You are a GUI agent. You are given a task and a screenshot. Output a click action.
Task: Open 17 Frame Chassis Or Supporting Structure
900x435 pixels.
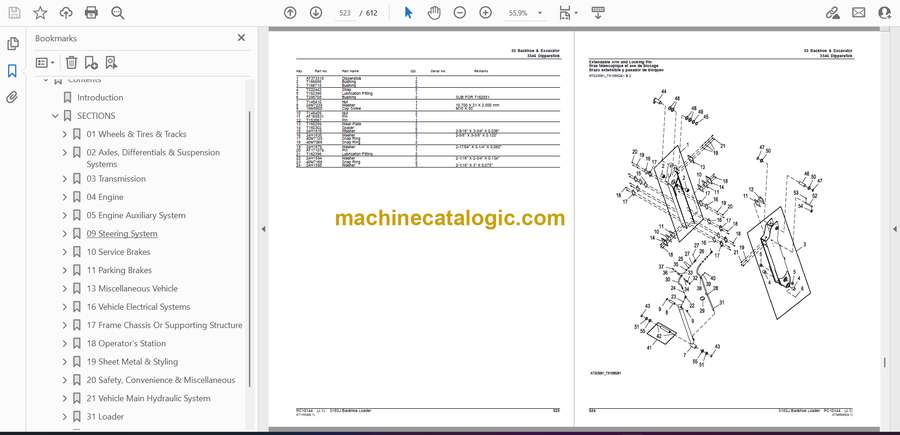click(164, 325)
